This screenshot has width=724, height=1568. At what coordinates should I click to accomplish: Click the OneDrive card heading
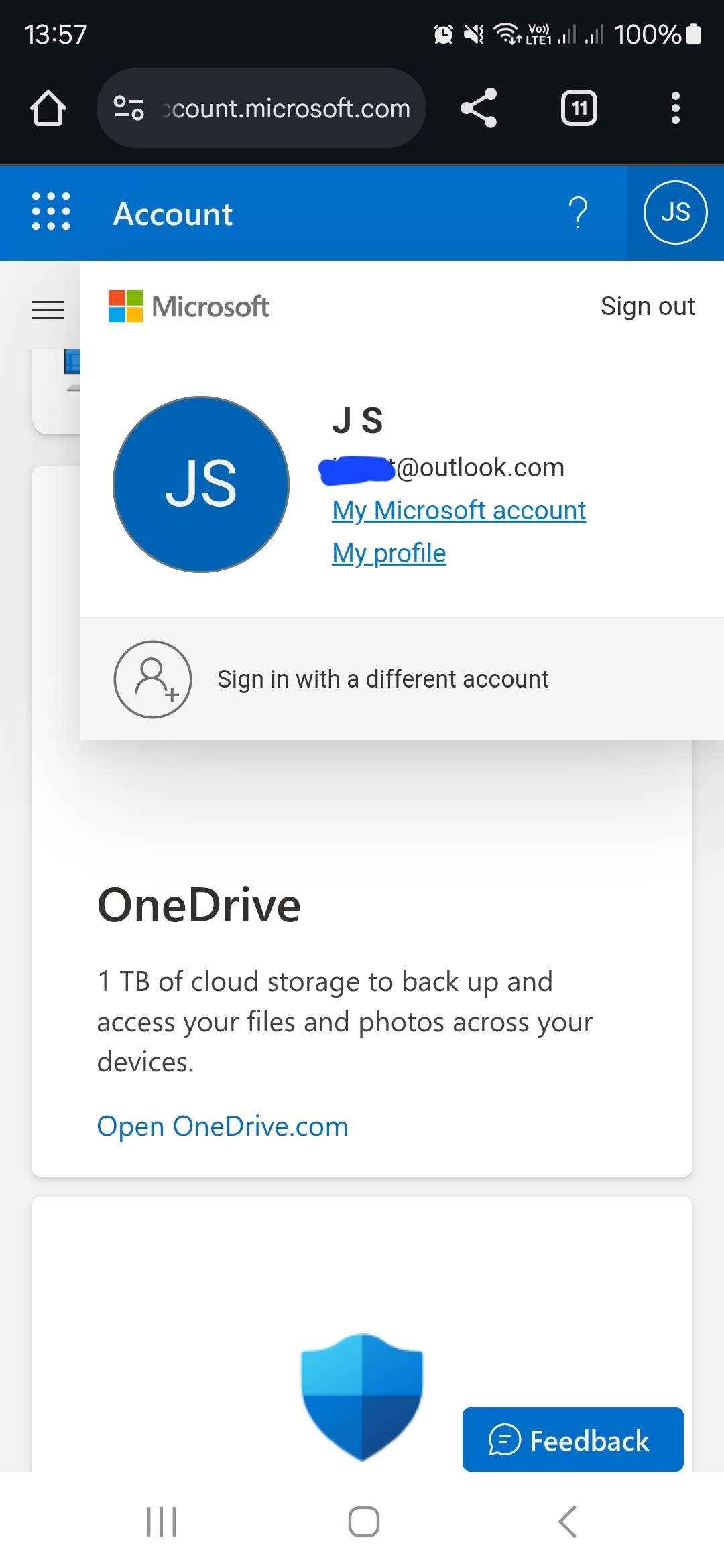[199, 905]
